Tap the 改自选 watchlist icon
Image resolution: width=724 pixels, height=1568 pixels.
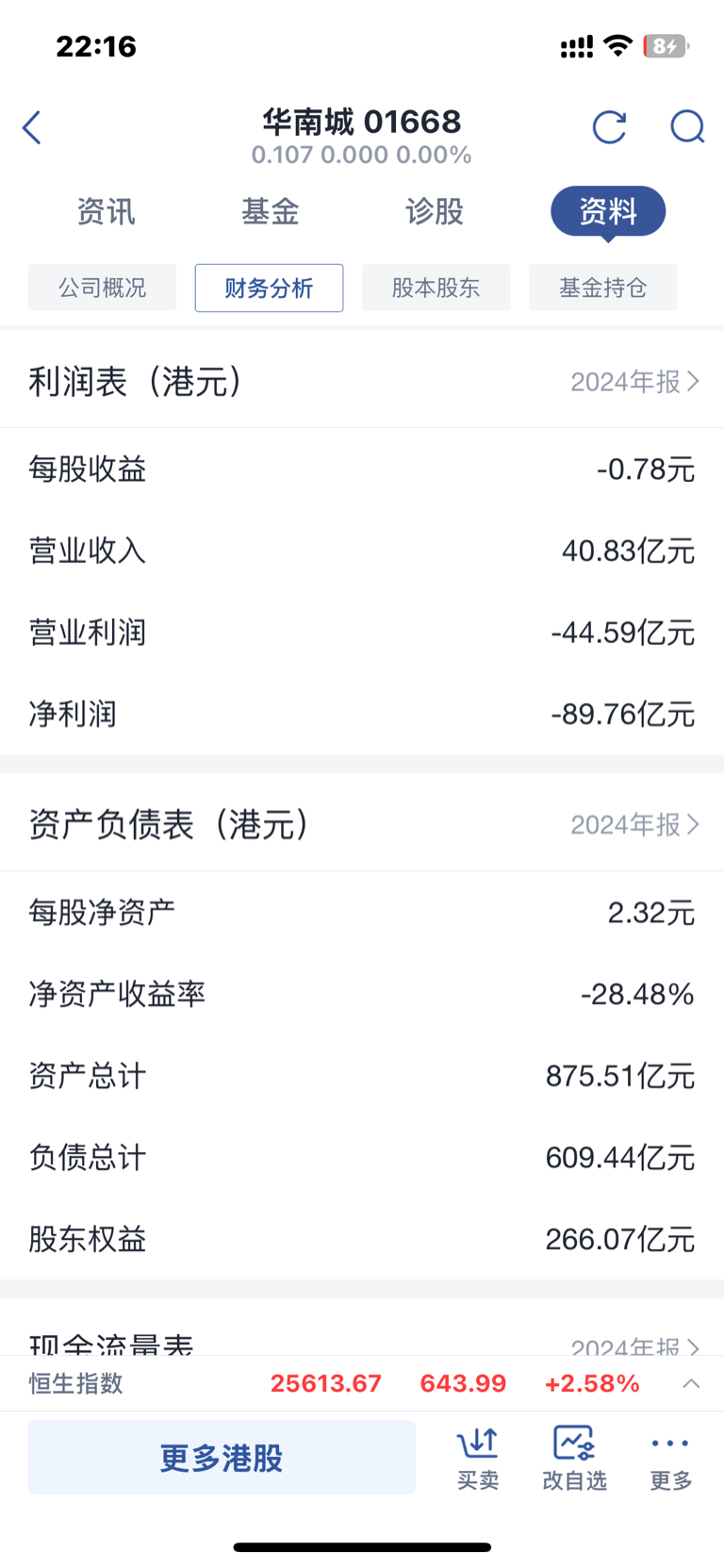(x=574, y=1458)
